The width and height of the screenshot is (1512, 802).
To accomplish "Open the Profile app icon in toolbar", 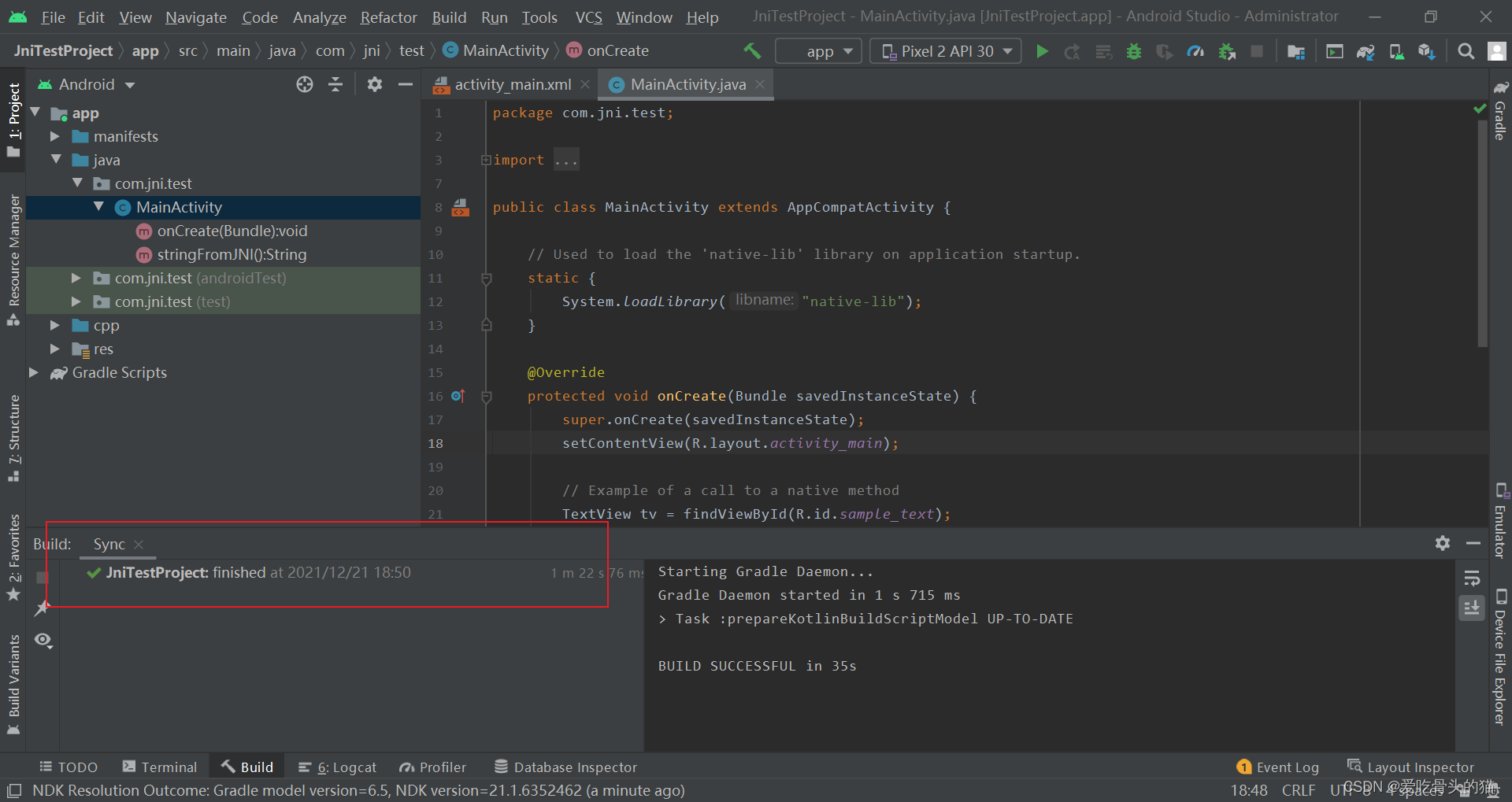I will click(1195, 51).
